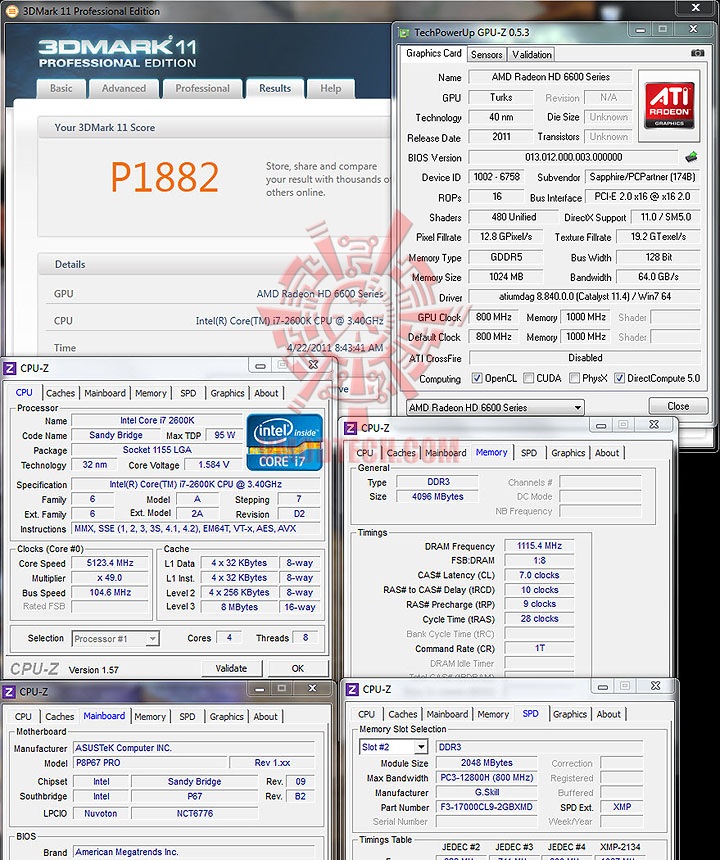720x860 pixels.
Task: Click the GPU-Z screenshot camera icon
Action: pos(697,53)
